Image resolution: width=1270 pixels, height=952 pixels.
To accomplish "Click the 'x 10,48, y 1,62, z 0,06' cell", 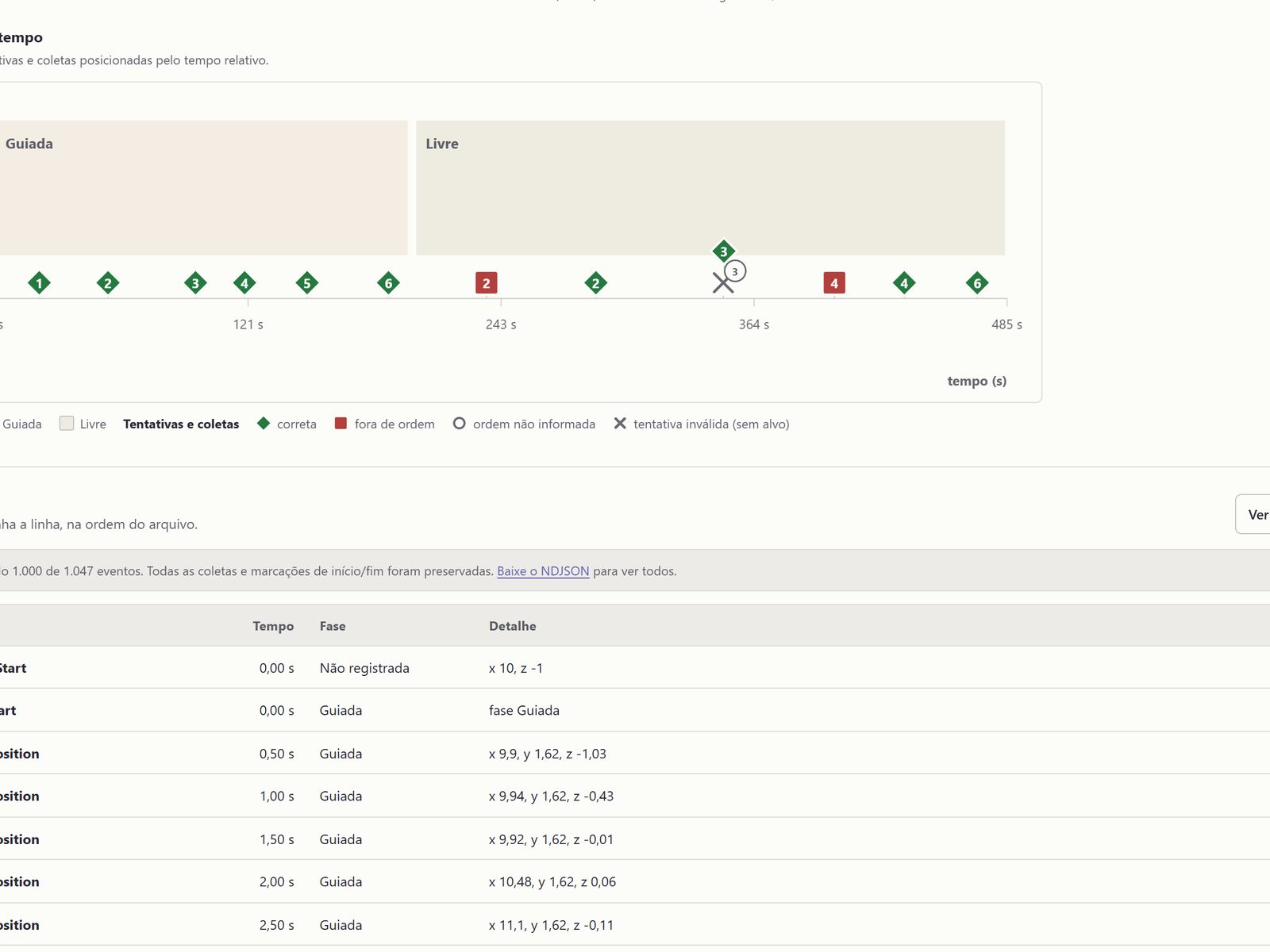I will pyautogui.click(x=552, y=881).
